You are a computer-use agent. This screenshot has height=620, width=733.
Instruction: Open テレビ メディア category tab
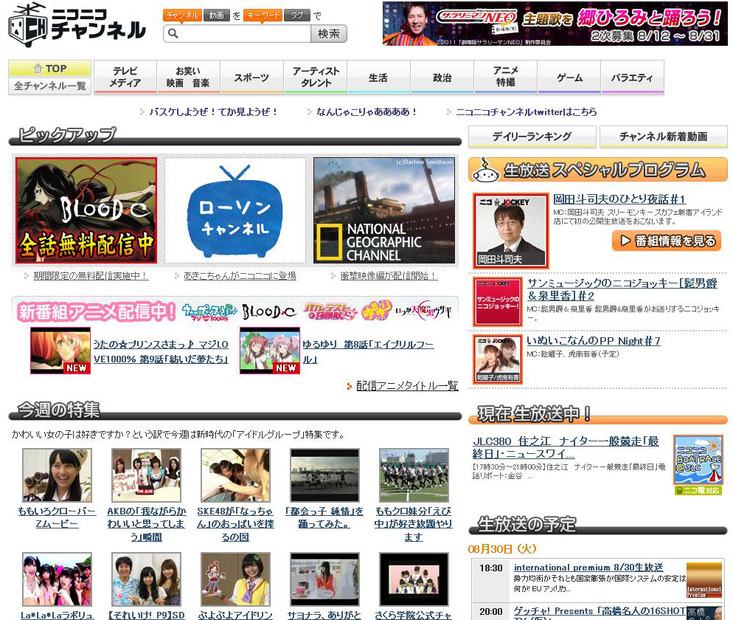click(x=125, y=77)
